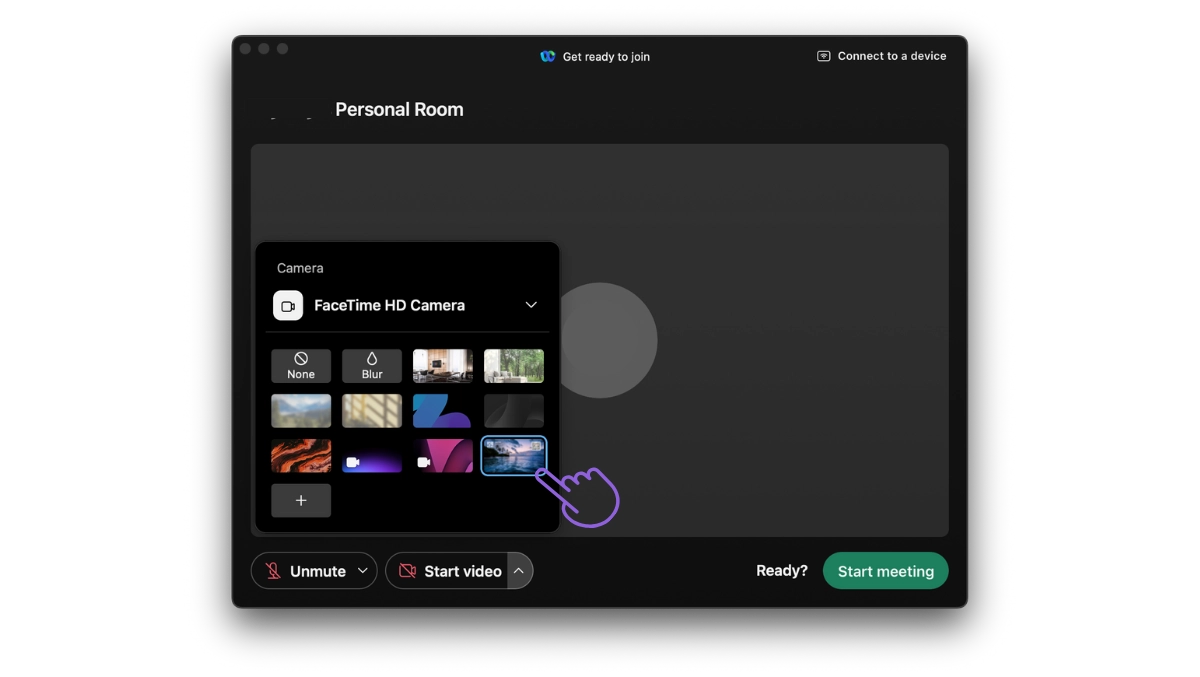The height and width of the screenshot is (677, 1200).
Task: Click the Get ready to join header
Action: 605,56
